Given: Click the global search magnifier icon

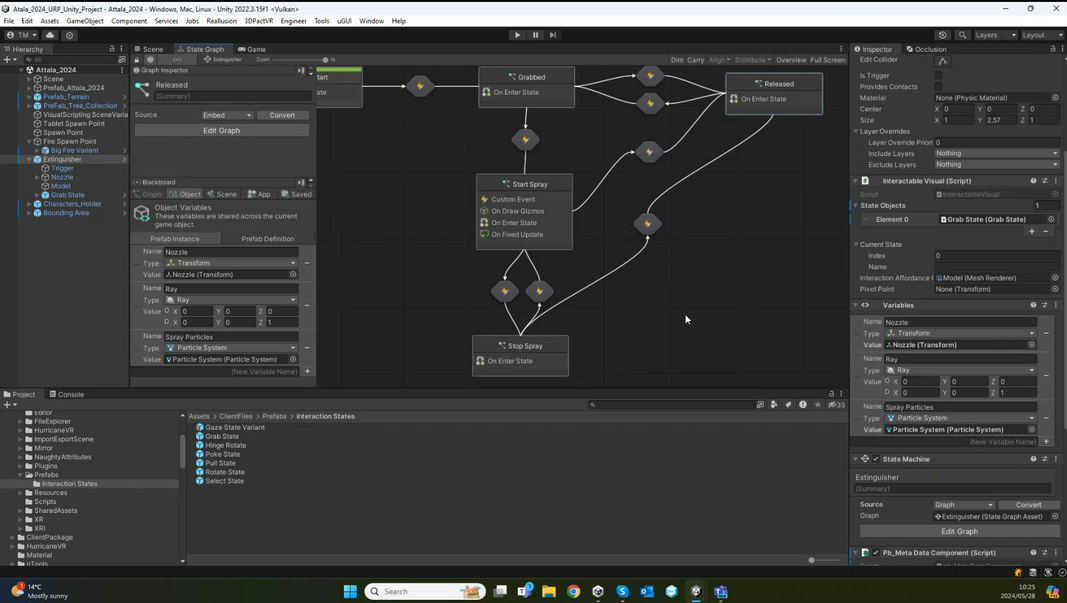Looking at the screenshot, I should (962, 35).
